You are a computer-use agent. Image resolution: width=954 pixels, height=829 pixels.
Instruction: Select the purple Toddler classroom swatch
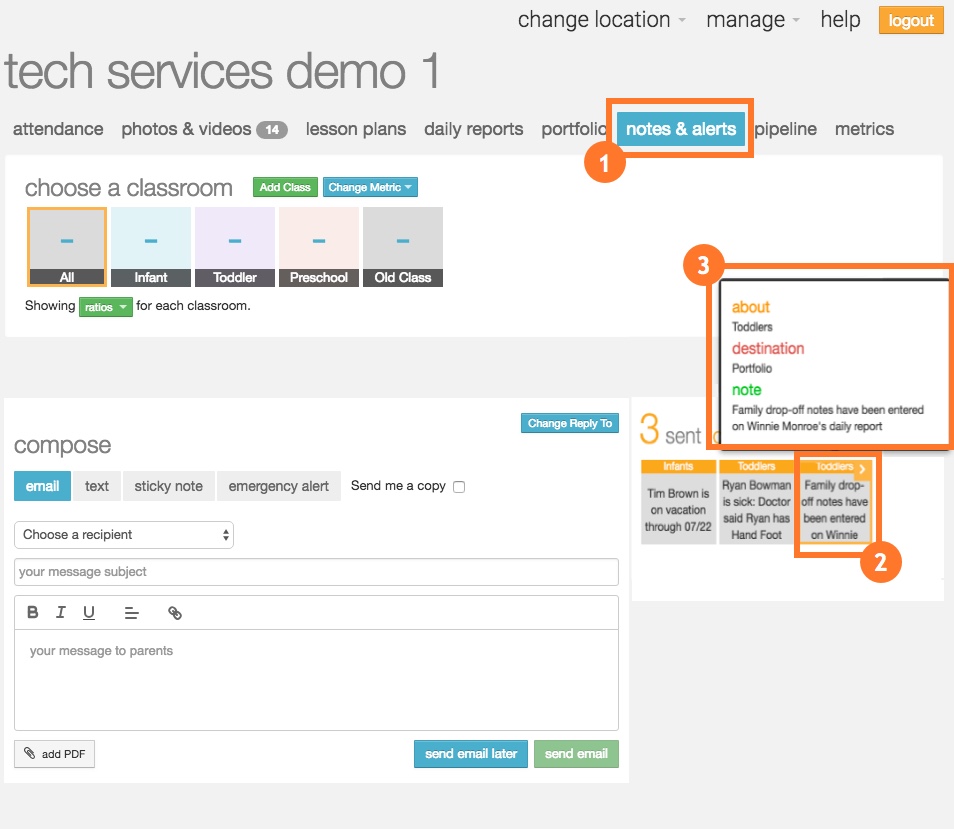click(x=235, y=239)
